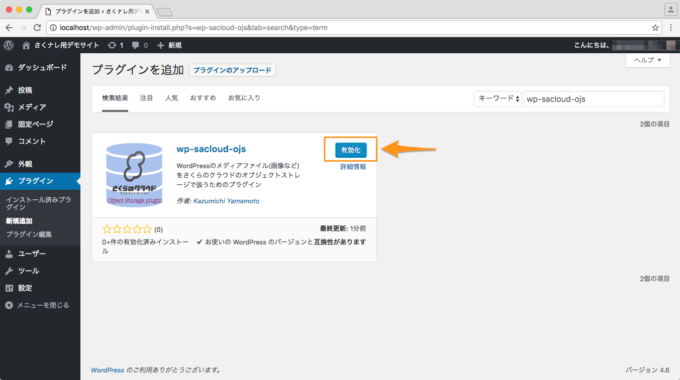Focus the plugin search field wp-sacloud-ojs
The height and width of the screenshot is (380, 680).
pyautogui.click(x=594, y=99)
